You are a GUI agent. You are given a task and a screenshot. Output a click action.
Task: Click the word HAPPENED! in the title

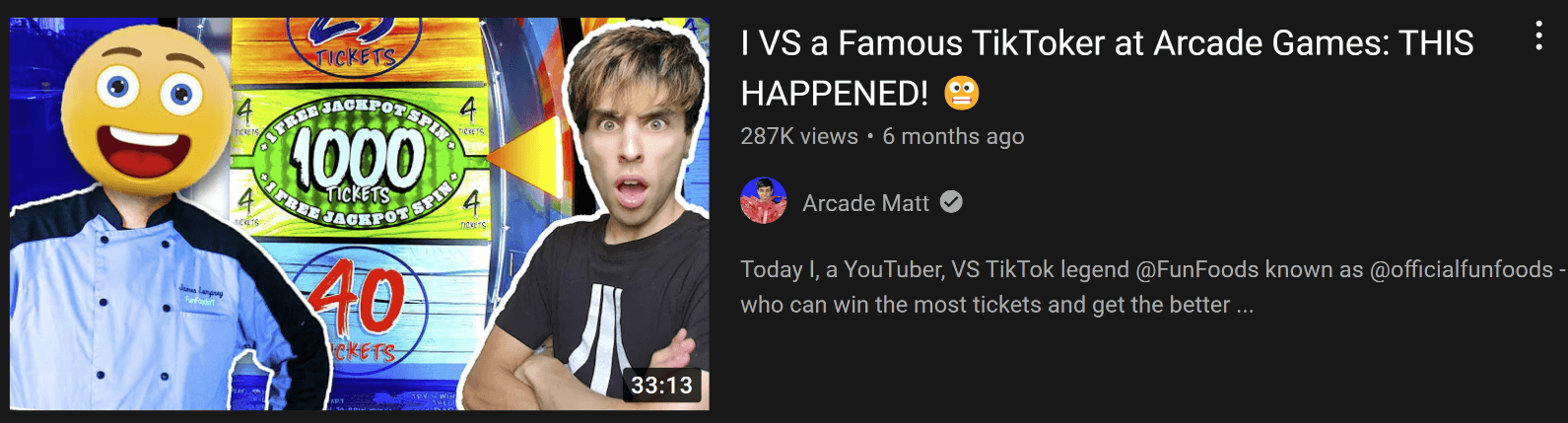(x=834, y=94)
